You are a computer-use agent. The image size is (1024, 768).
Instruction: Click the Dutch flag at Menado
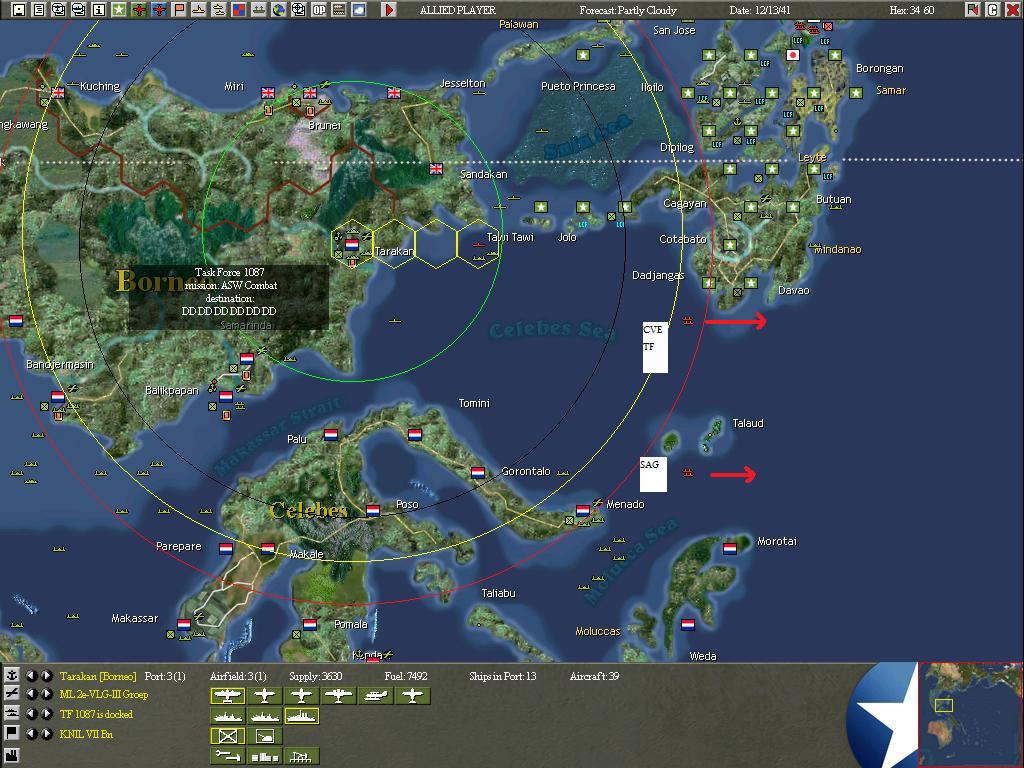tap(583, 510)
